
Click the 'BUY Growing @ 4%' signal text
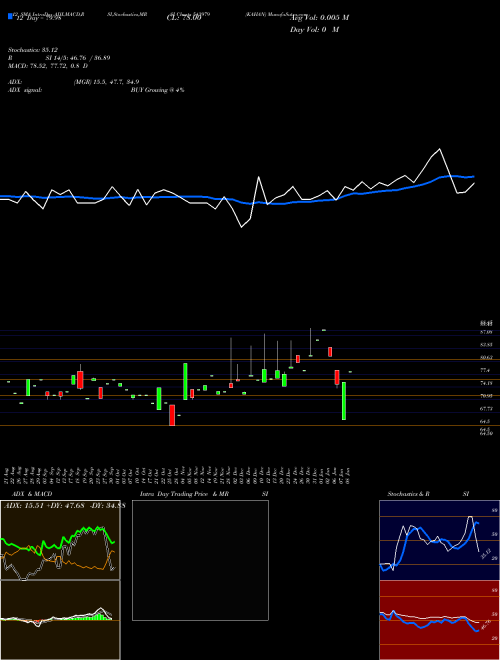click(x=157, y=90)
